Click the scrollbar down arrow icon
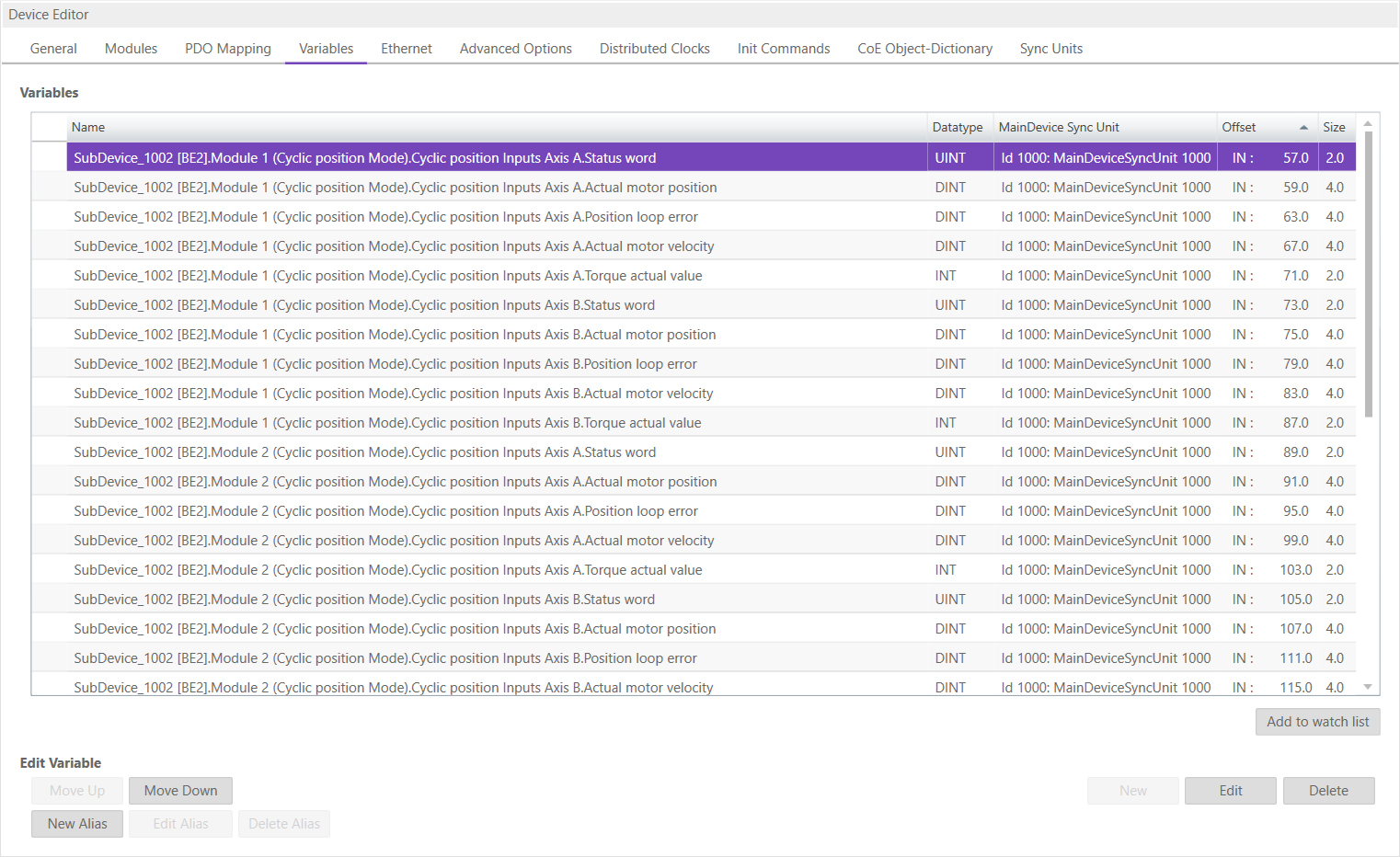1400x857 pixels. point(1367,686)
